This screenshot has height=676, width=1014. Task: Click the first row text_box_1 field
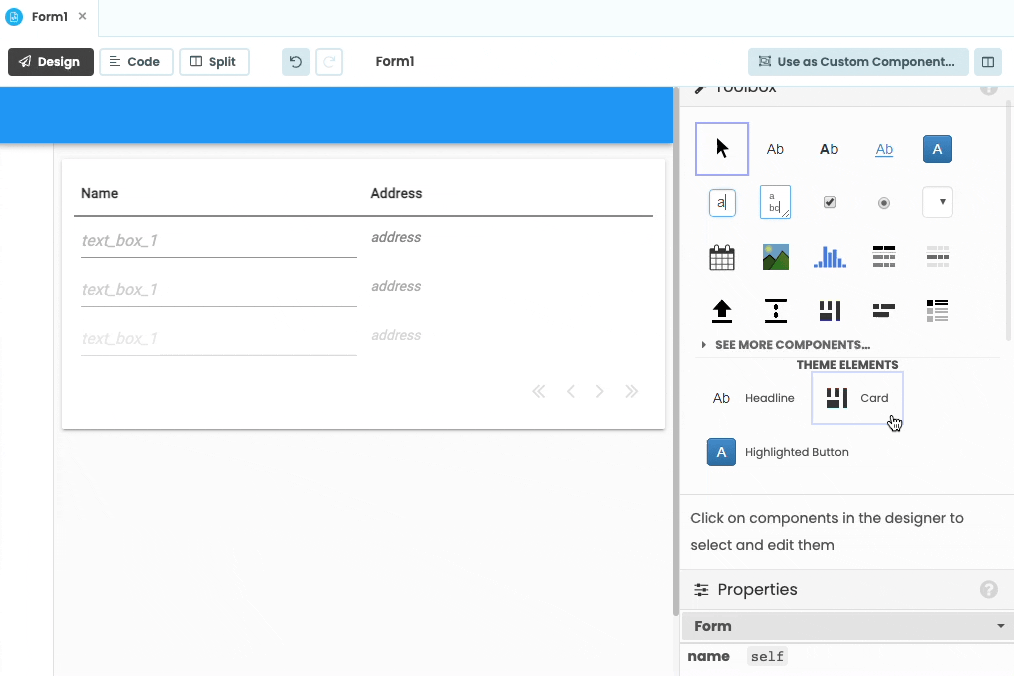219,241
